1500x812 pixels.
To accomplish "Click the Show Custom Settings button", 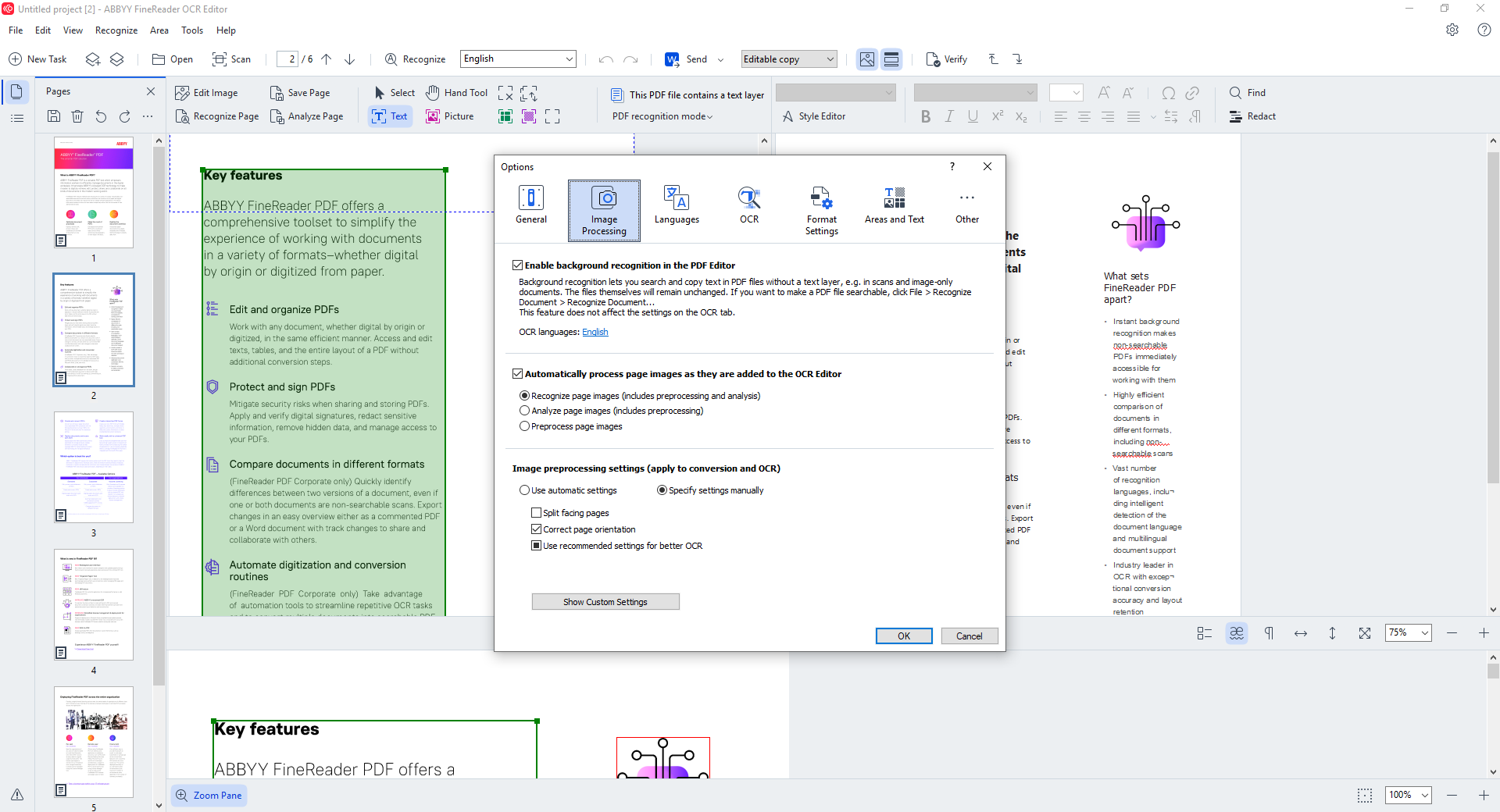I will pyautogui.click(x=605, y=602).
